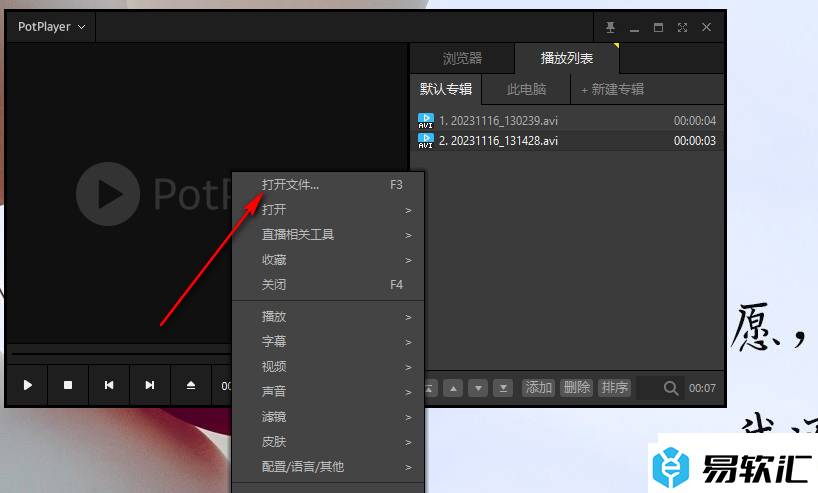
Task: Expand the 字幕 submenu
Action: coord(328,342)
